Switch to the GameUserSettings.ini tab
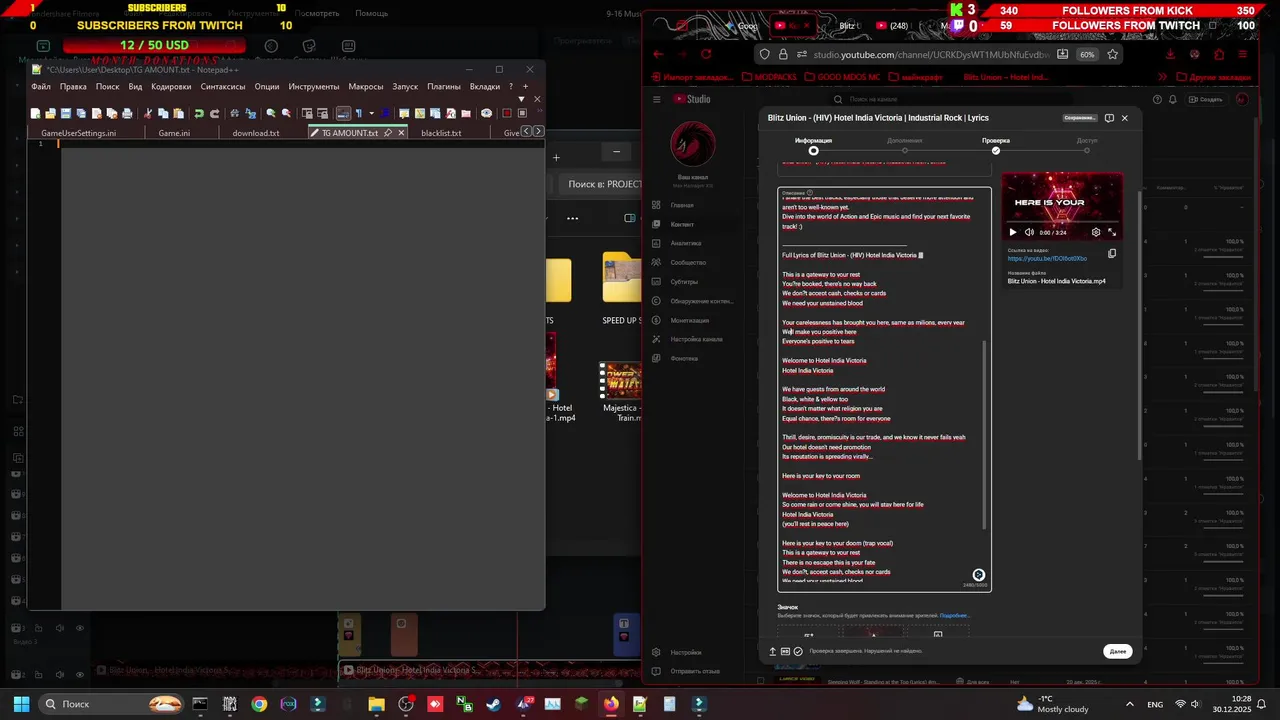The image size is (1280, 720). tap(78, 133)
